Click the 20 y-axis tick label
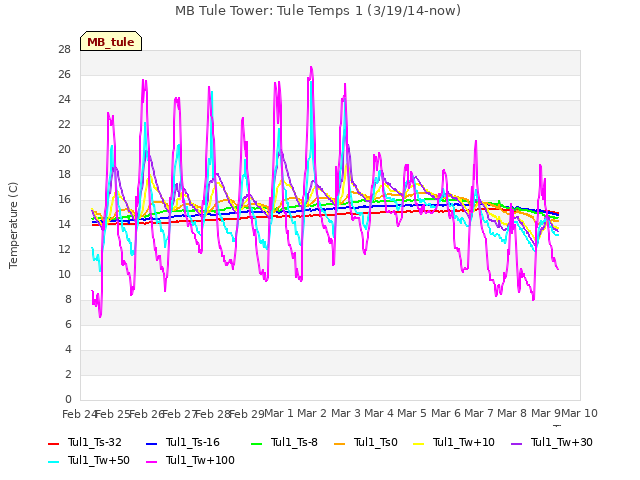Viewport: 640px width, 480px height. coord(64,149)
